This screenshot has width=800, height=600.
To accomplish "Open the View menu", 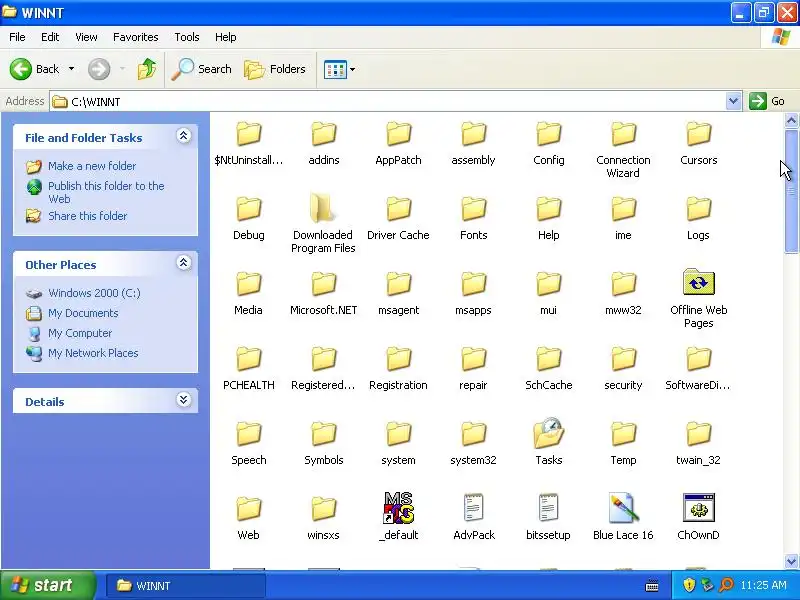I will [x=86, y=37].
